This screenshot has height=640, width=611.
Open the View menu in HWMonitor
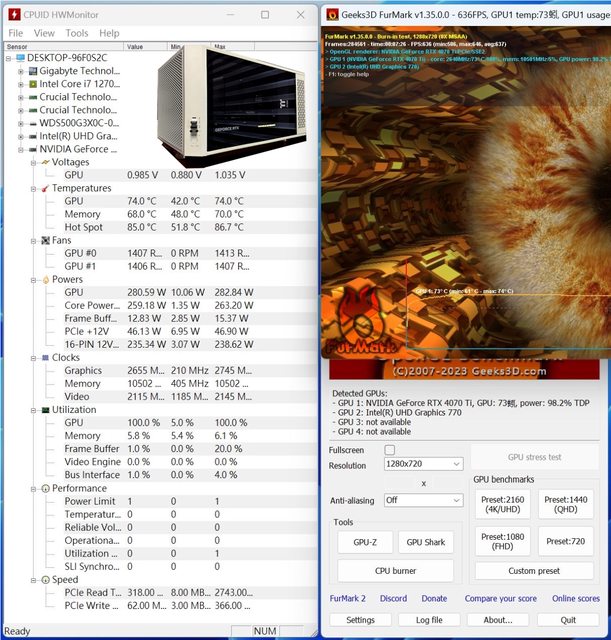tap(44, 33)
